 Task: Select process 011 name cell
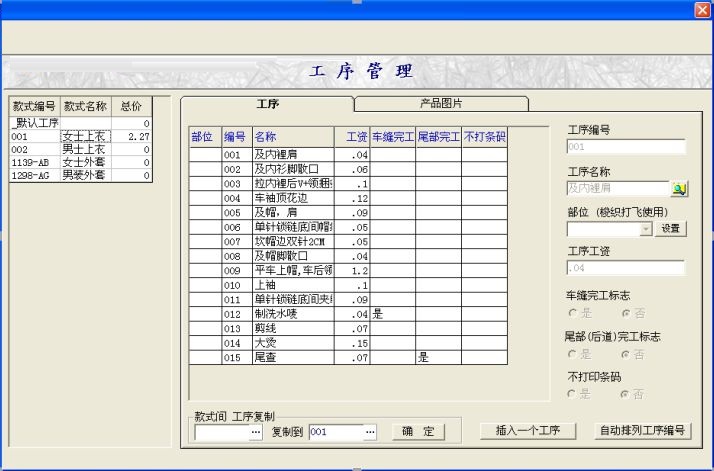tap(293, 299)
